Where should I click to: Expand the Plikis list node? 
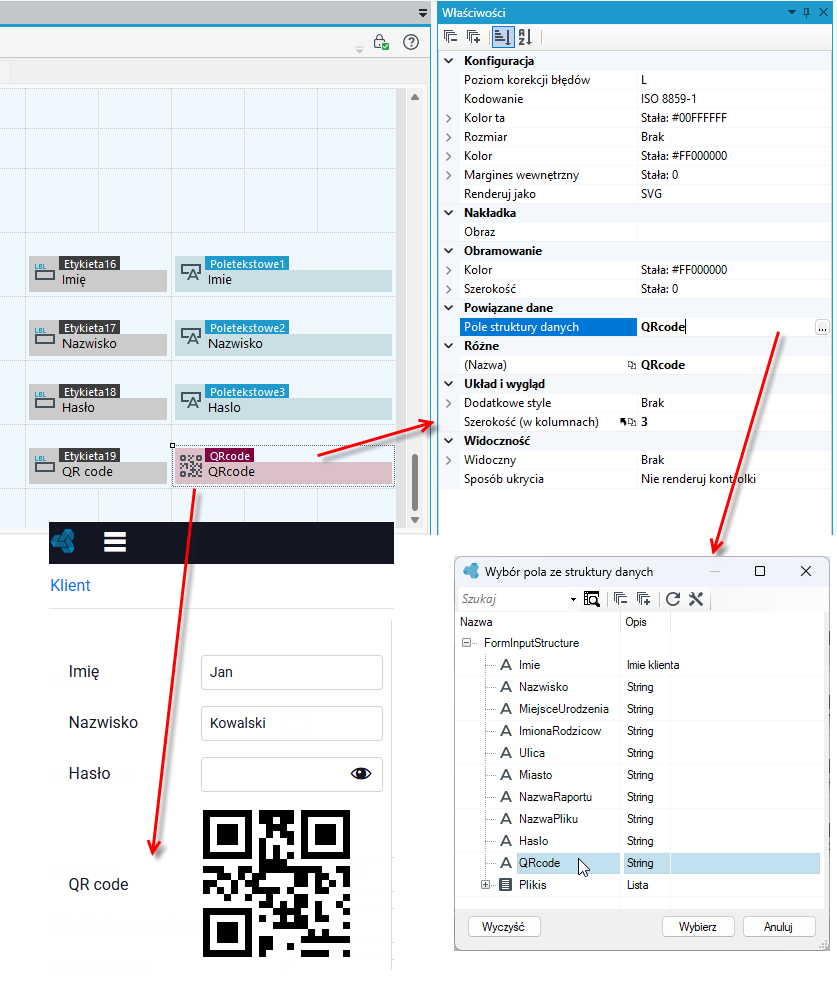(x=485, y=884)
